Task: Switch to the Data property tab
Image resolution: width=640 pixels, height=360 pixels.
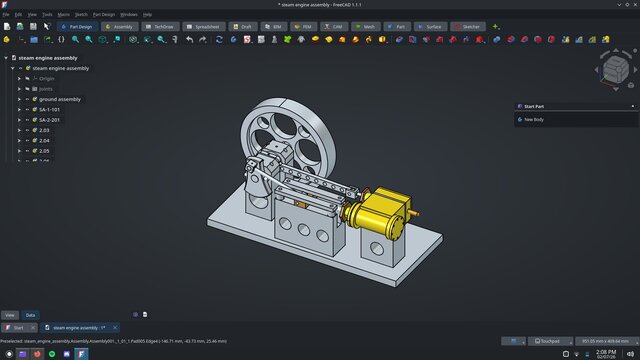Action: (x=30, y=315)
